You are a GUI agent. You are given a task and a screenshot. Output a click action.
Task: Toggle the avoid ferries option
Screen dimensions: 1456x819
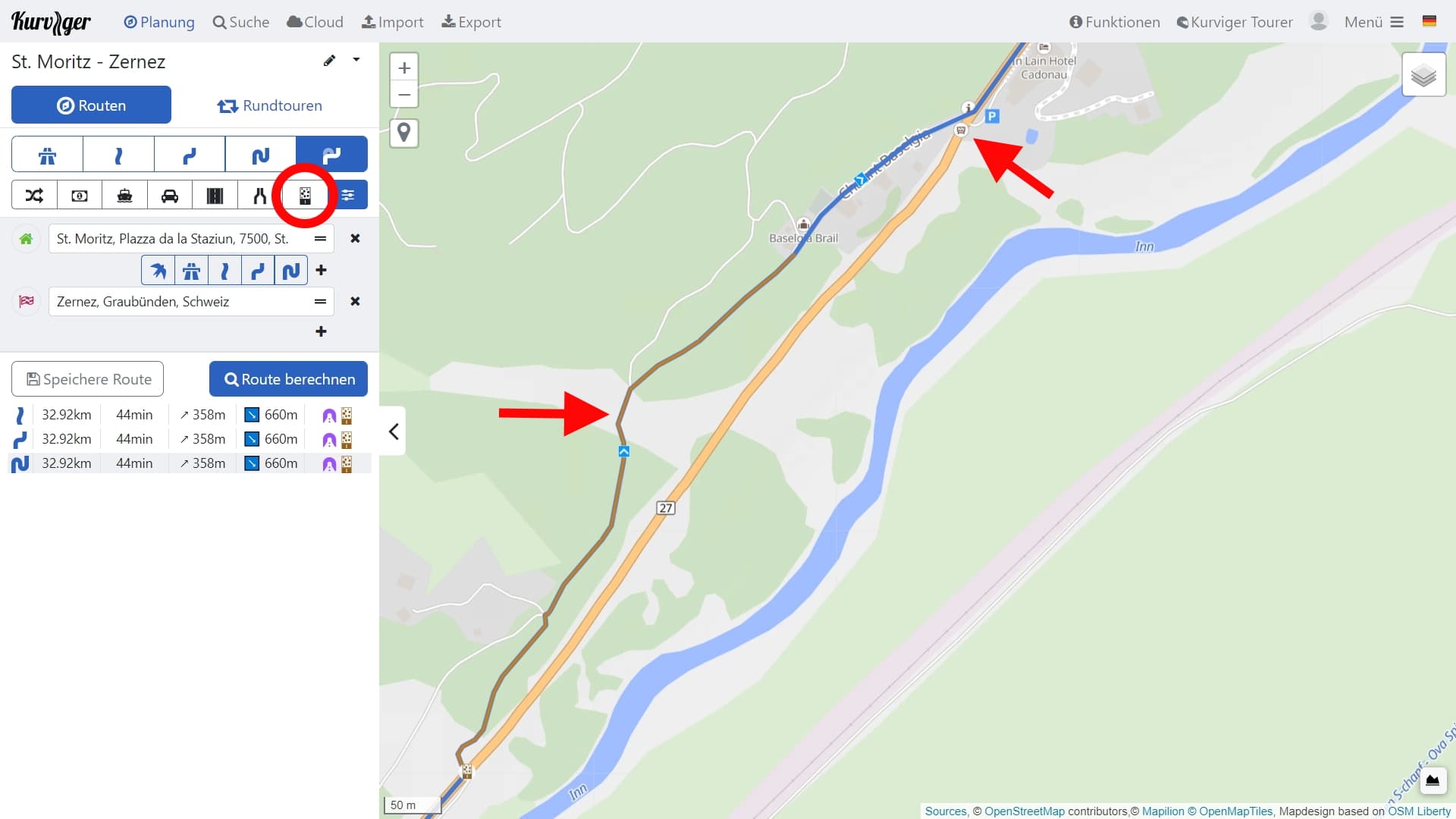(124, 196)
